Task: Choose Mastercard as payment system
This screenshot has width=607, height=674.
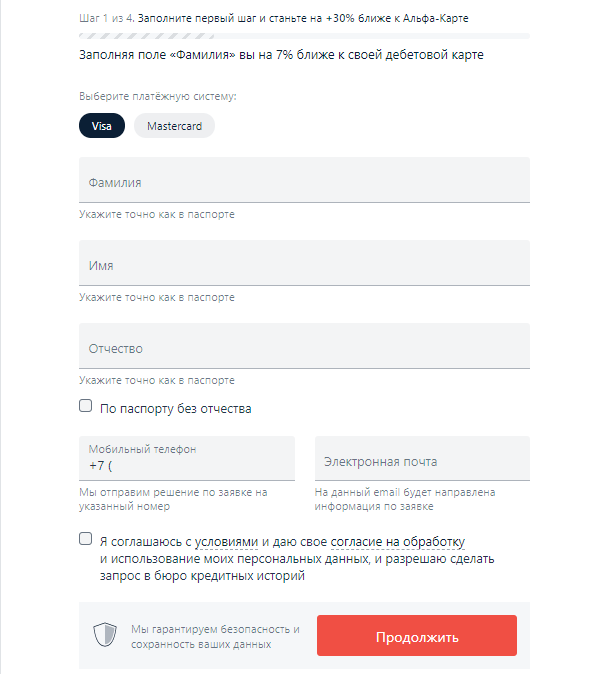Action: point(174,126)
